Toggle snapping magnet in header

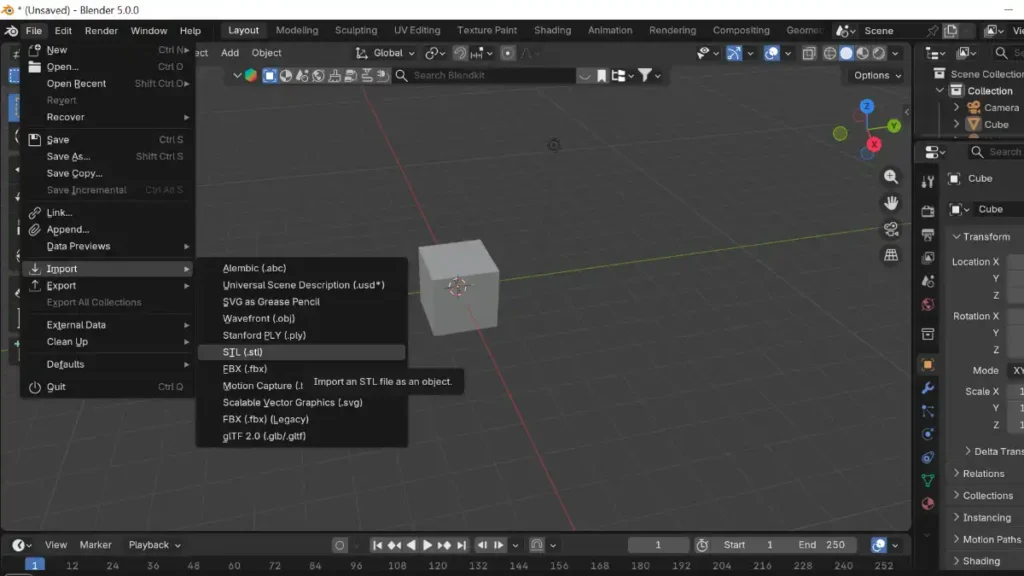(x=460, y=53)
